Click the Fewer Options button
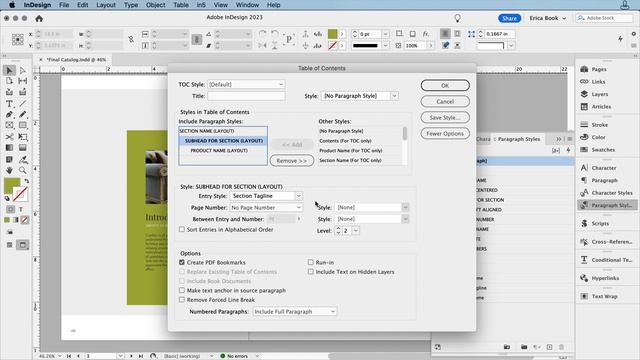The width and height of the screenshot is (640, 360). (x=445, y=133)
